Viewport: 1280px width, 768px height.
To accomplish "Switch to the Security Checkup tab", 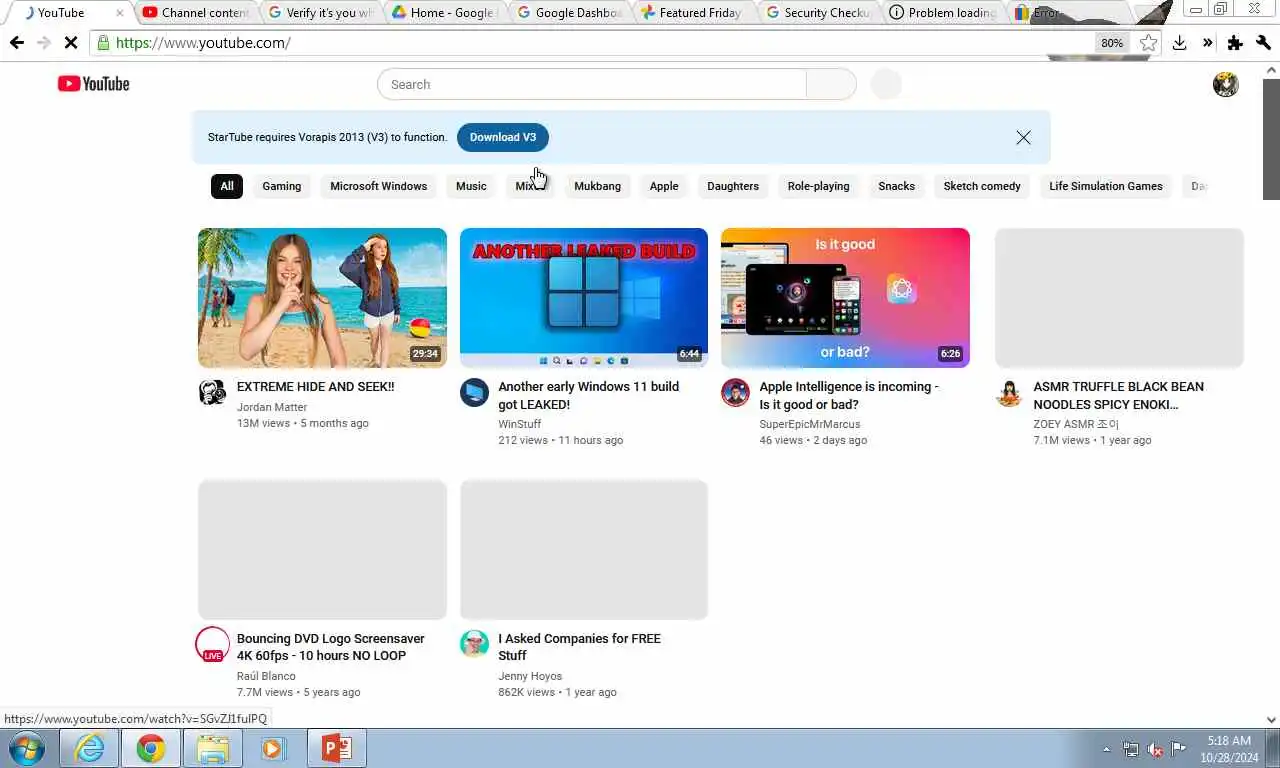I will pos(819,13).
